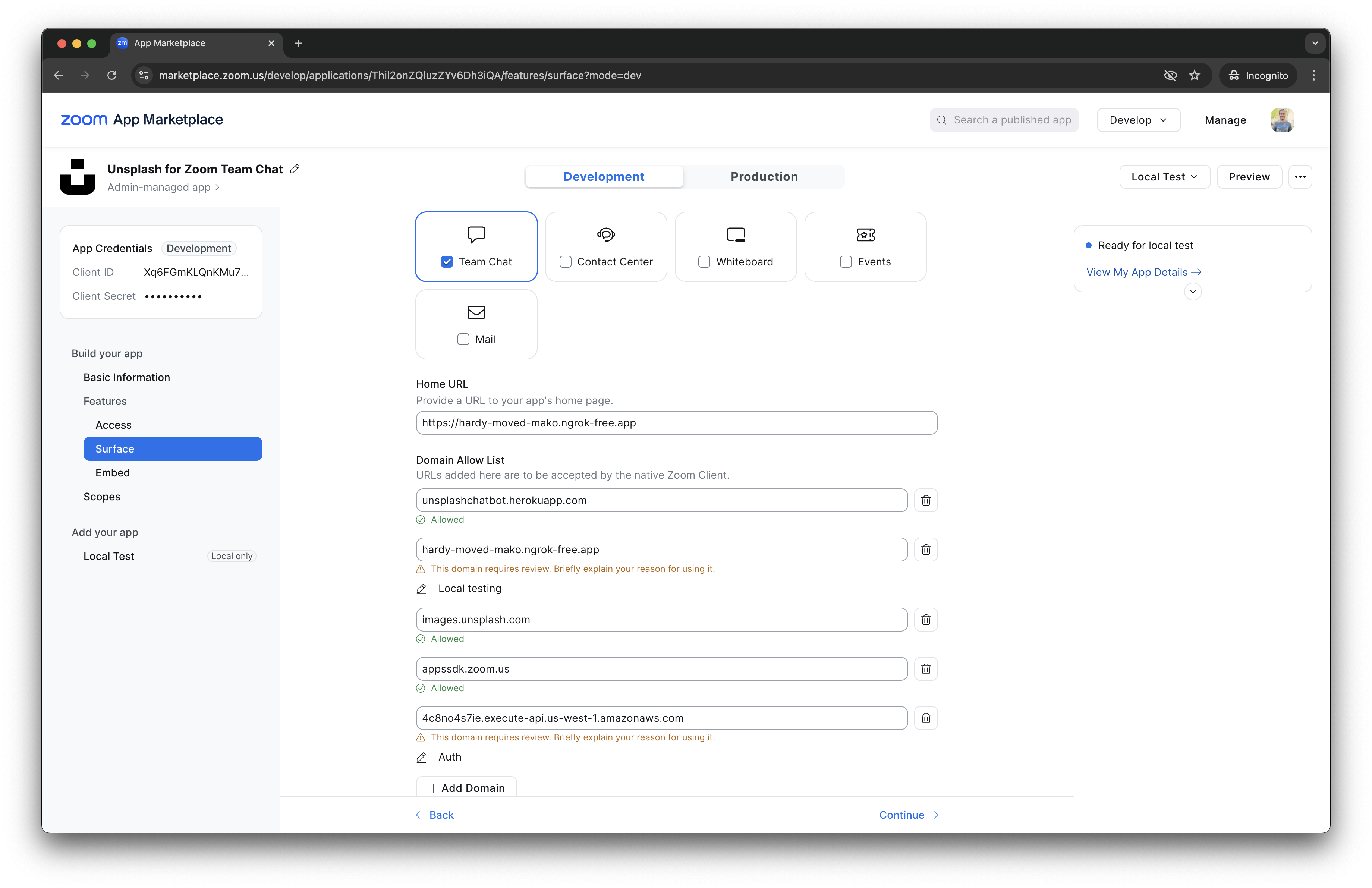Edit the app name with pencil icon
Screen dimensions: 1372x888
pyautogui.click(x=295, y=169)
